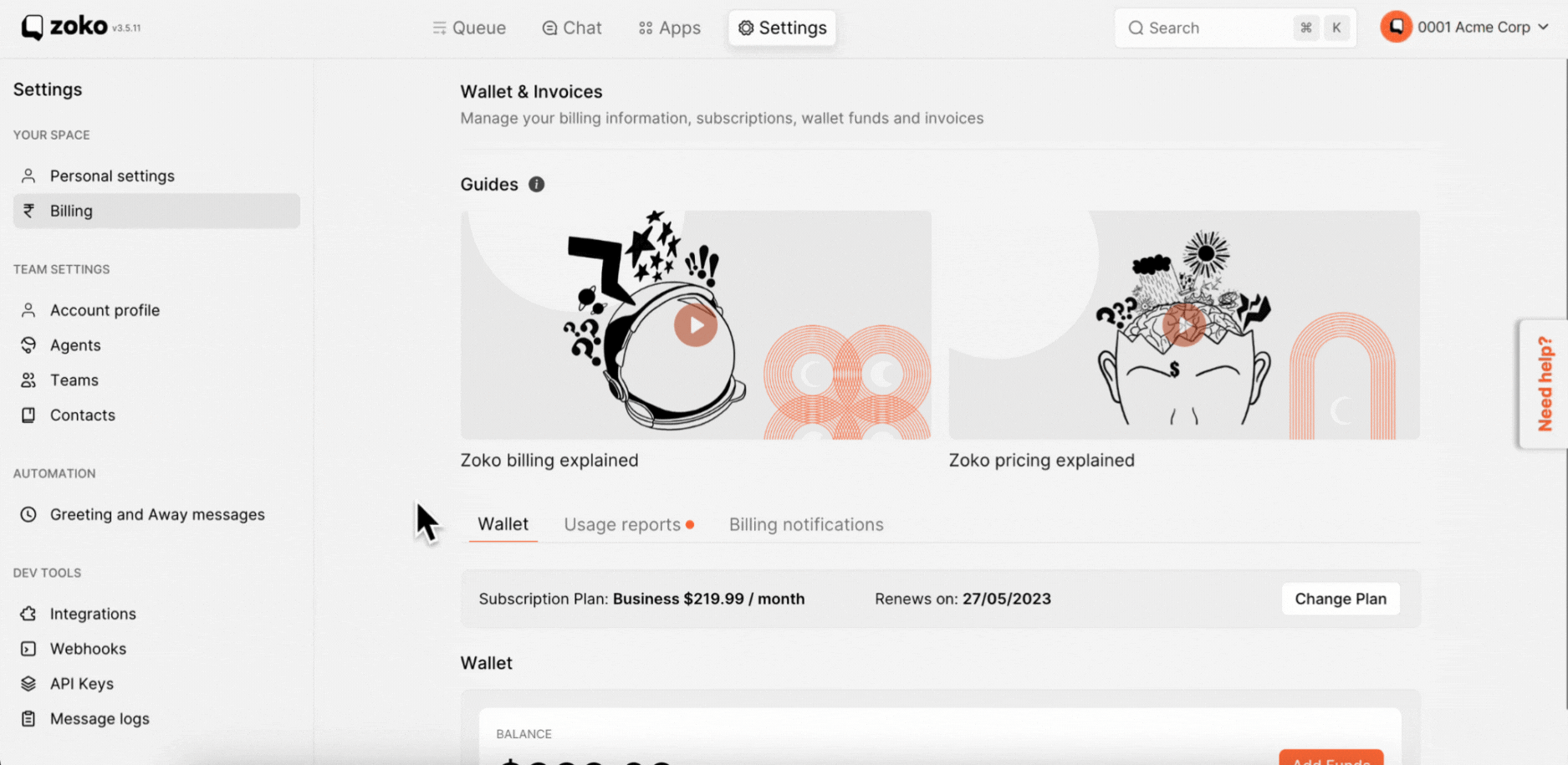Click the renewal date 27/05/2023

[1007, 599]
